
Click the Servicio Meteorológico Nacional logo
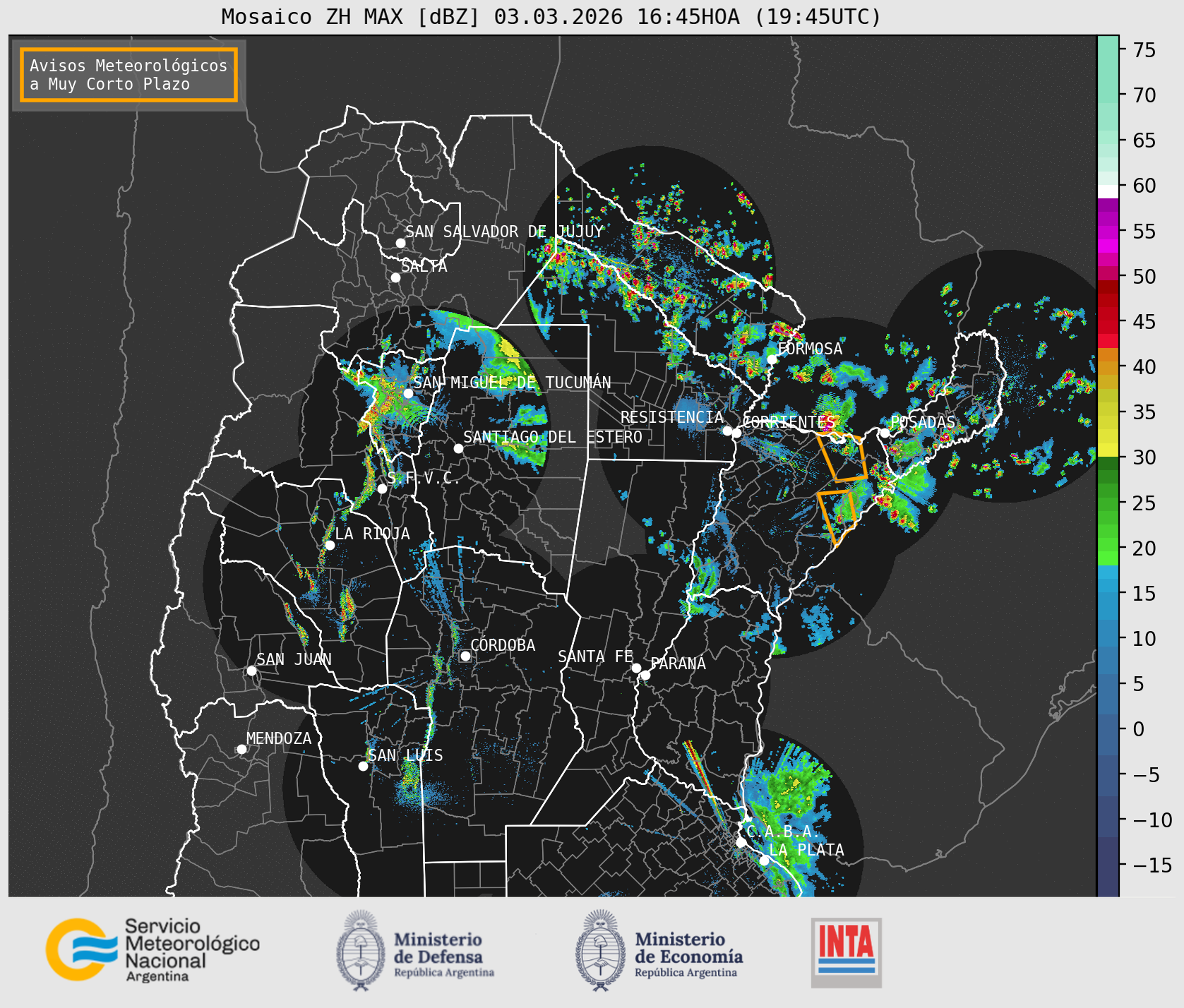(153, 950)
